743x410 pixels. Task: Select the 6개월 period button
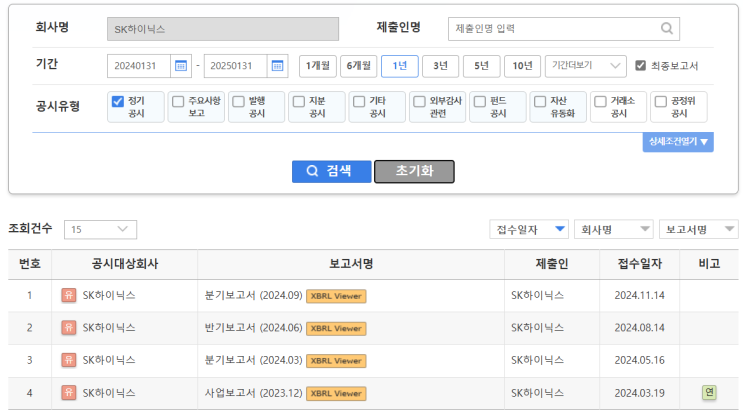[358, 66]
